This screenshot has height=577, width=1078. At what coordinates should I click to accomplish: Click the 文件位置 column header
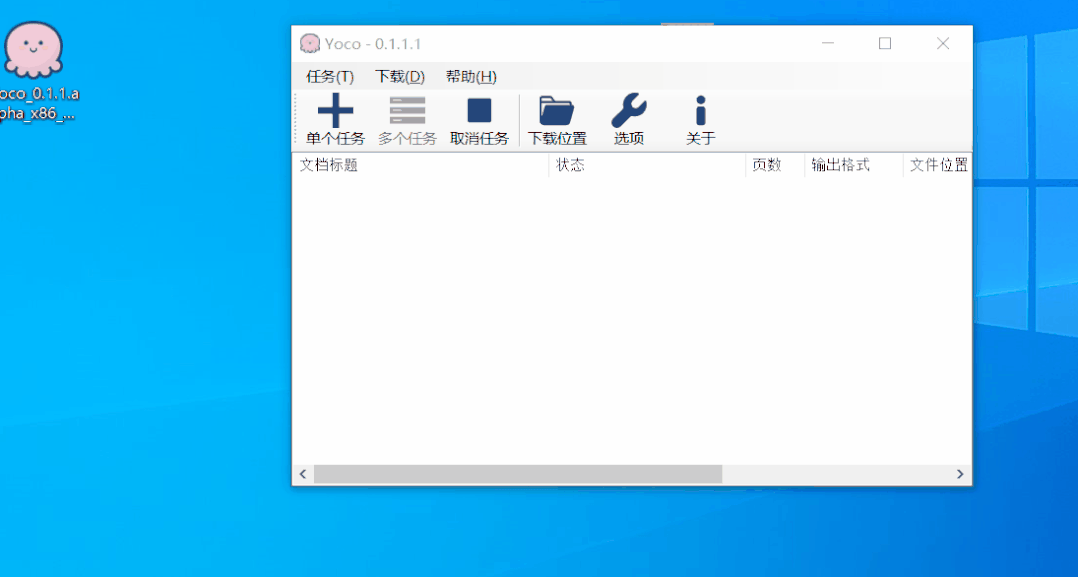[937, 166]
